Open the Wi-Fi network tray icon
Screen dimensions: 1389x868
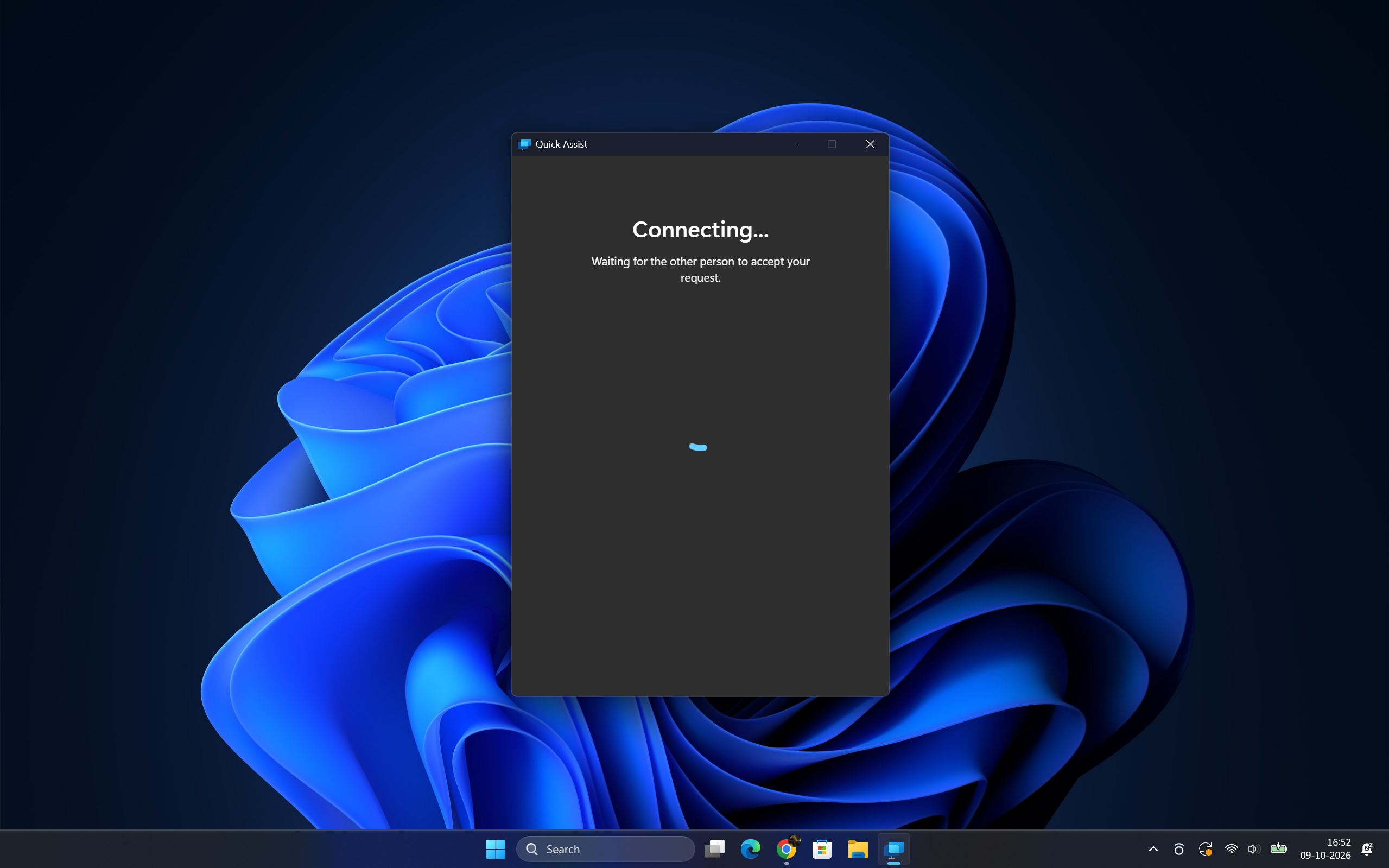tap(1231, 848)
